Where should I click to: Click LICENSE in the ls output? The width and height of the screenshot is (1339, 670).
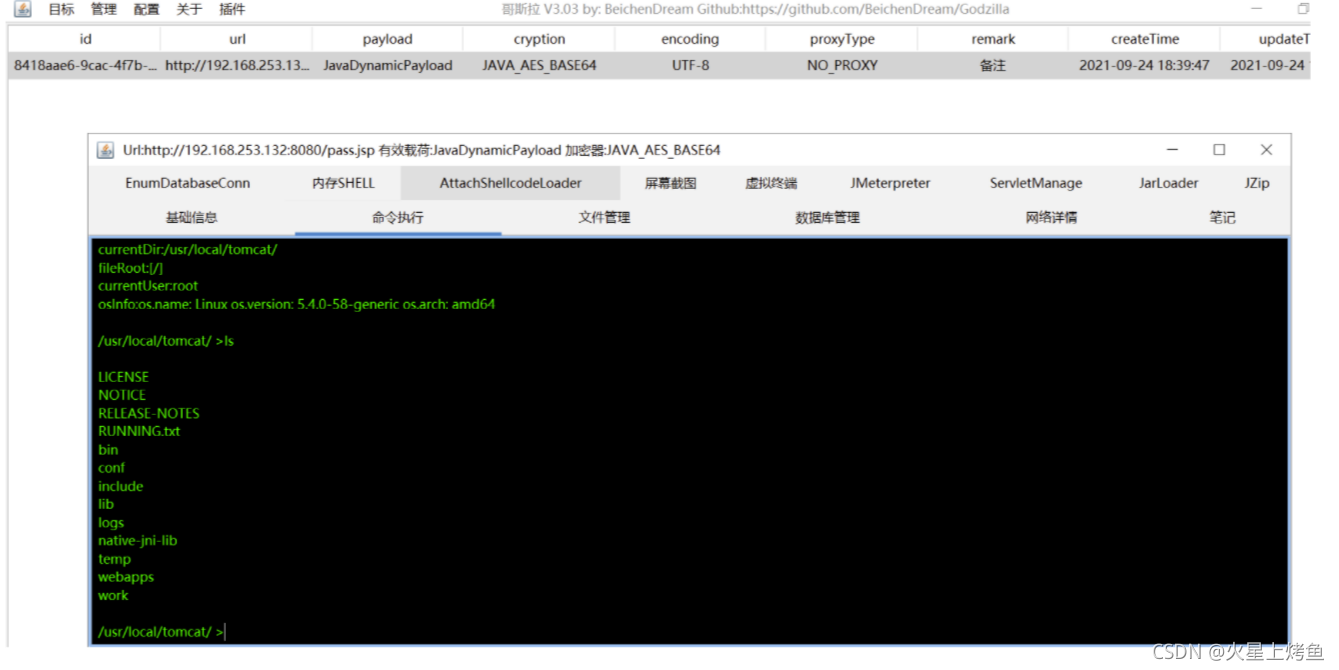coord(123,377)
